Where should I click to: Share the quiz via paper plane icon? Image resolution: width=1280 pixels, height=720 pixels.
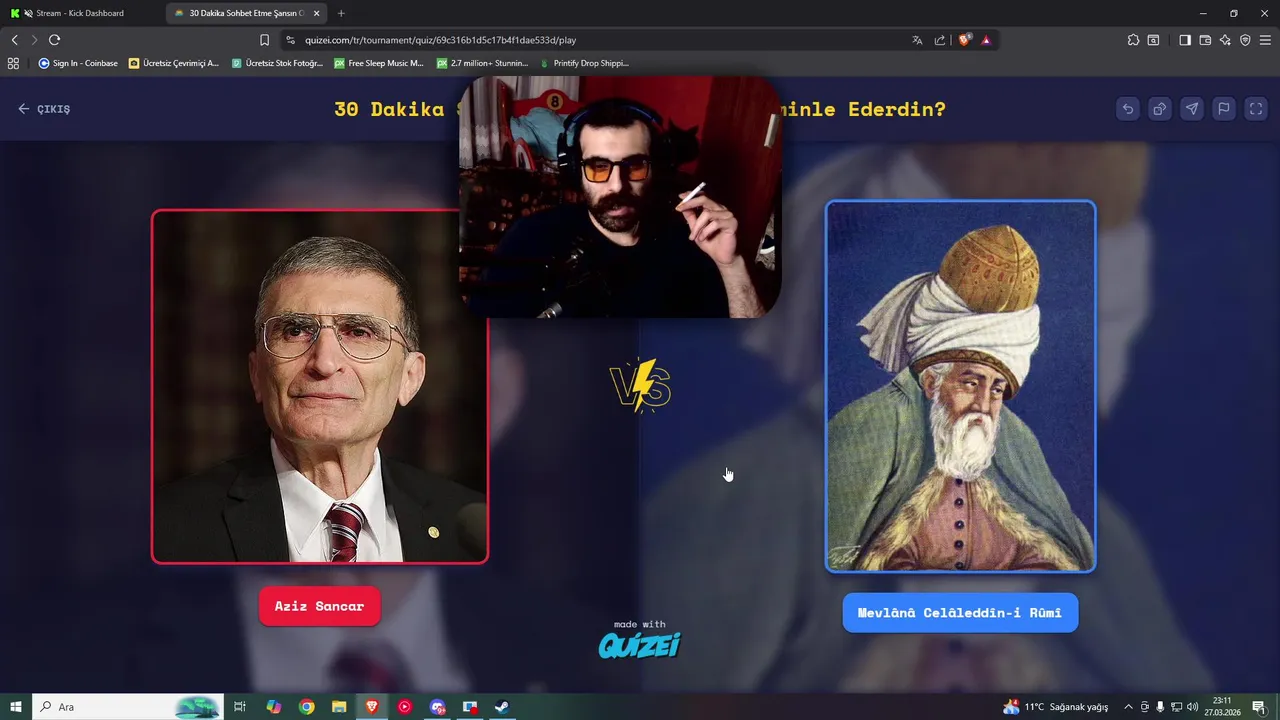[1191, 109]
